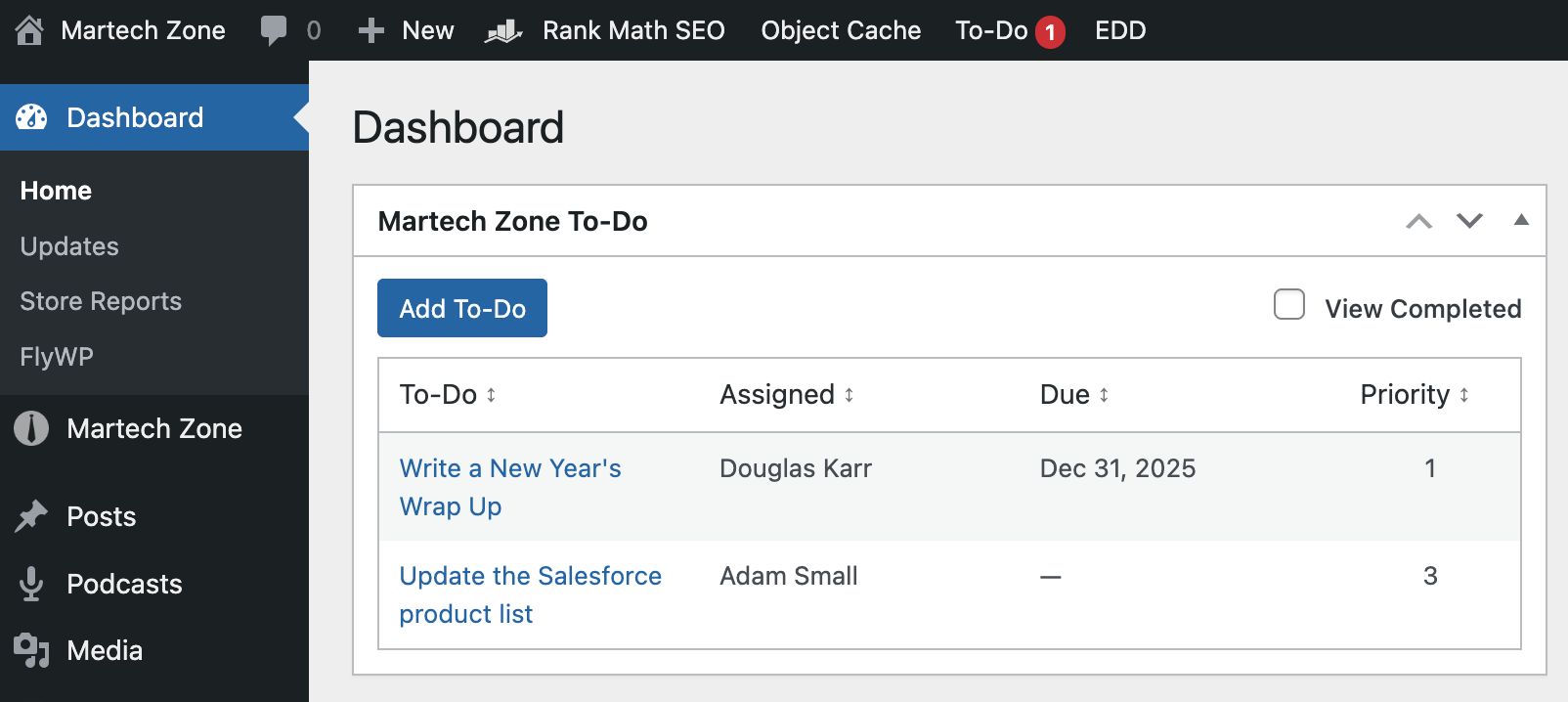1568x702 pixels.
Task: Enable the View Completed checkbox
Action: [1289, 305]
